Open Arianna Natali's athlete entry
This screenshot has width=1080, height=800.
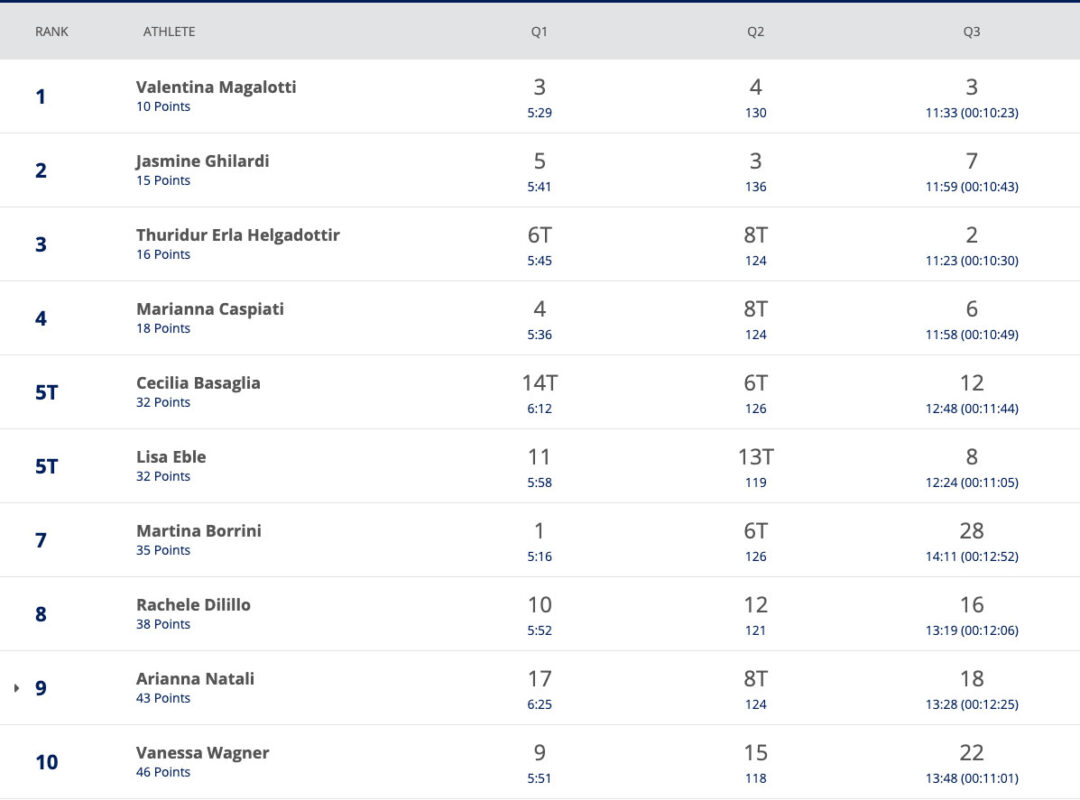coord(195,679)
